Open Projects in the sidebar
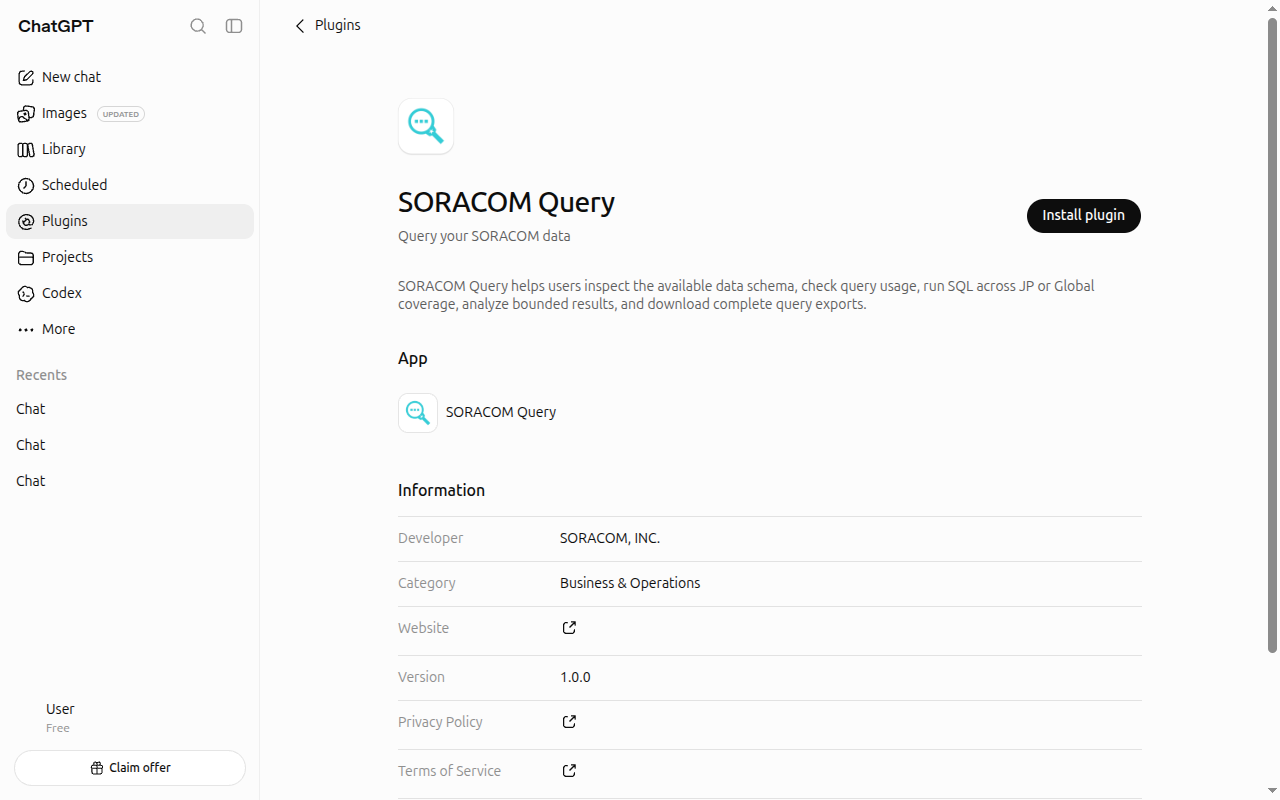Viewport: 1280px width, 800px height. (130, 257)
